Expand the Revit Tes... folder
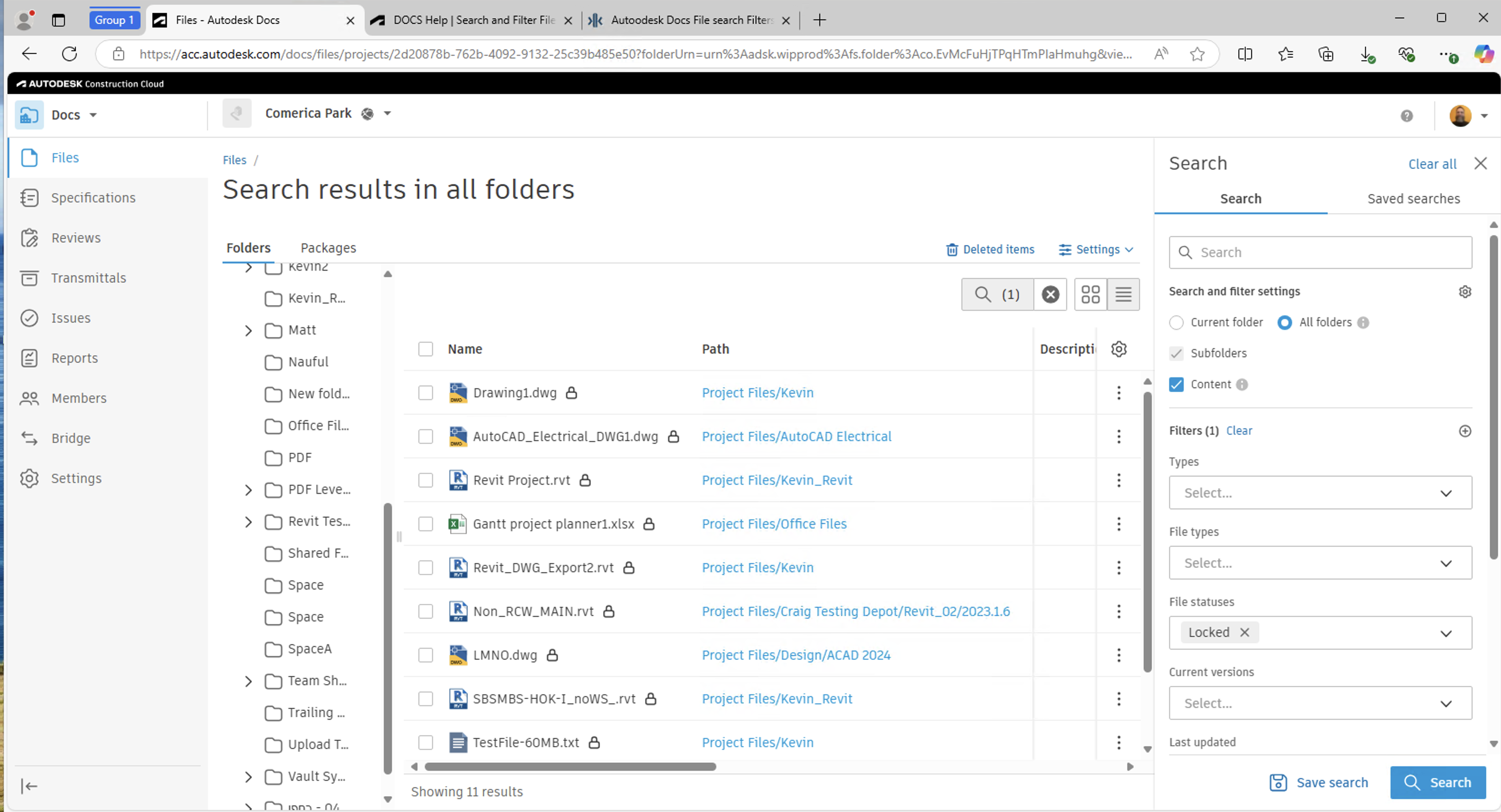 coord(248,522)
